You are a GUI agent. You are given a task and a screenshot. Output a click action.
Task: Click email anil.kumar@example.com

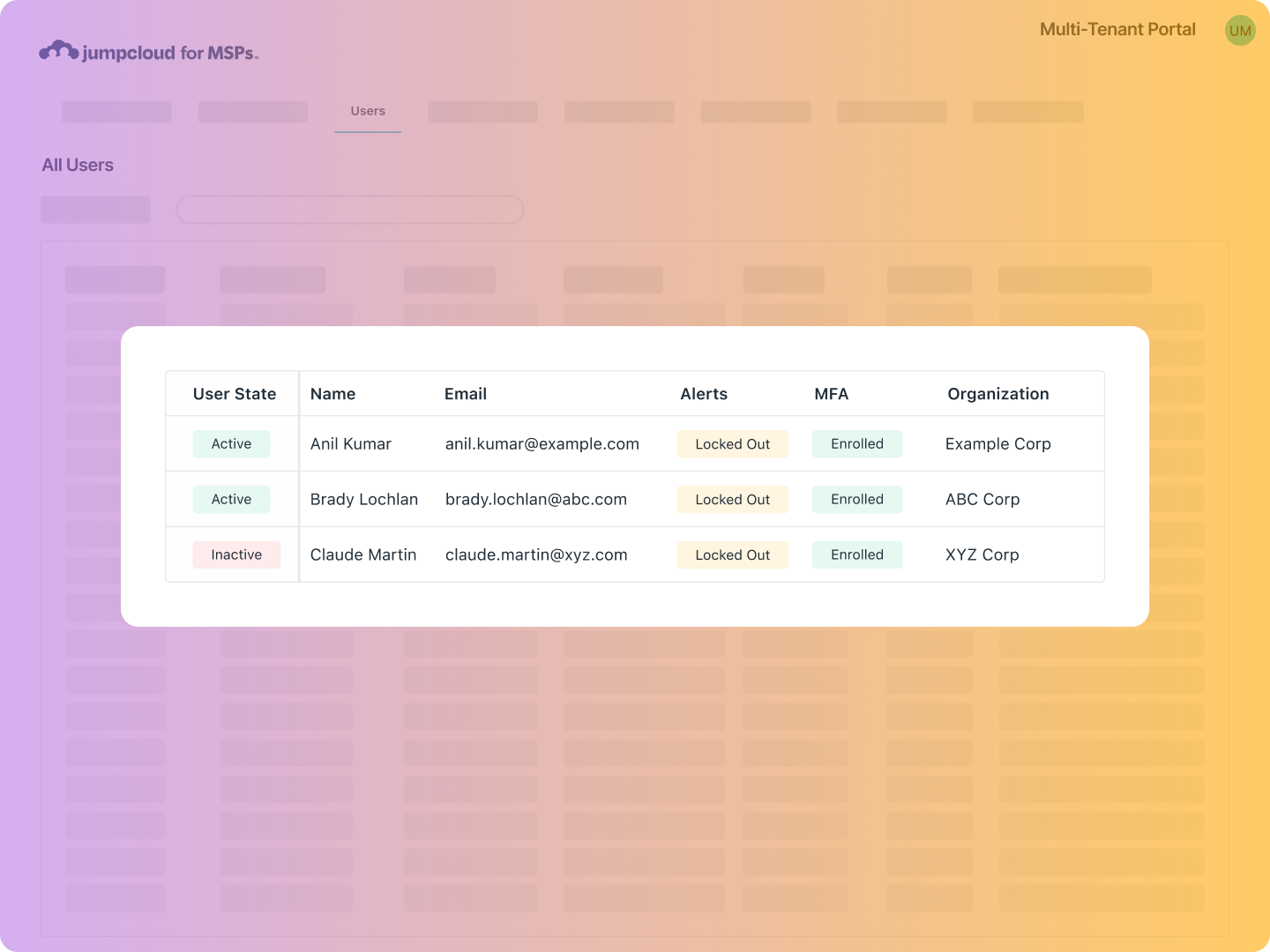tap(542, 444)
